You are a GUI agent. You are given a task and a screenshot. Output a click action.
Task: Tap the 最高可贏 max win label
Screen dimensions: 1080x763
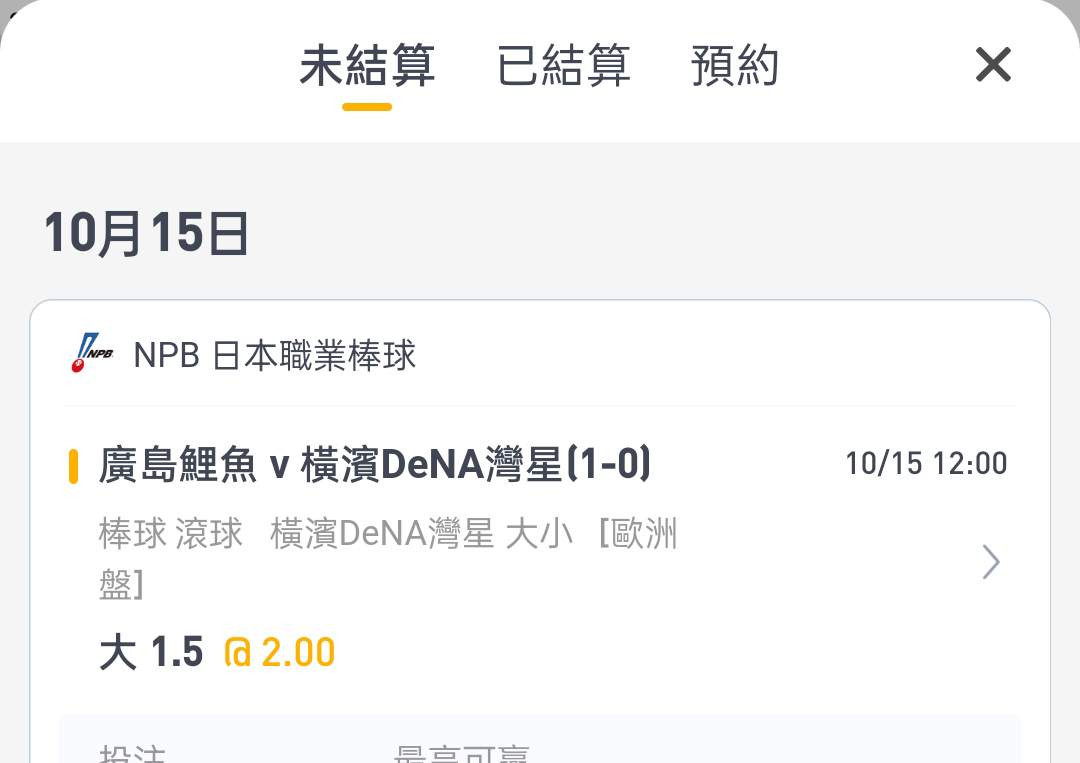tap(461, 752)
